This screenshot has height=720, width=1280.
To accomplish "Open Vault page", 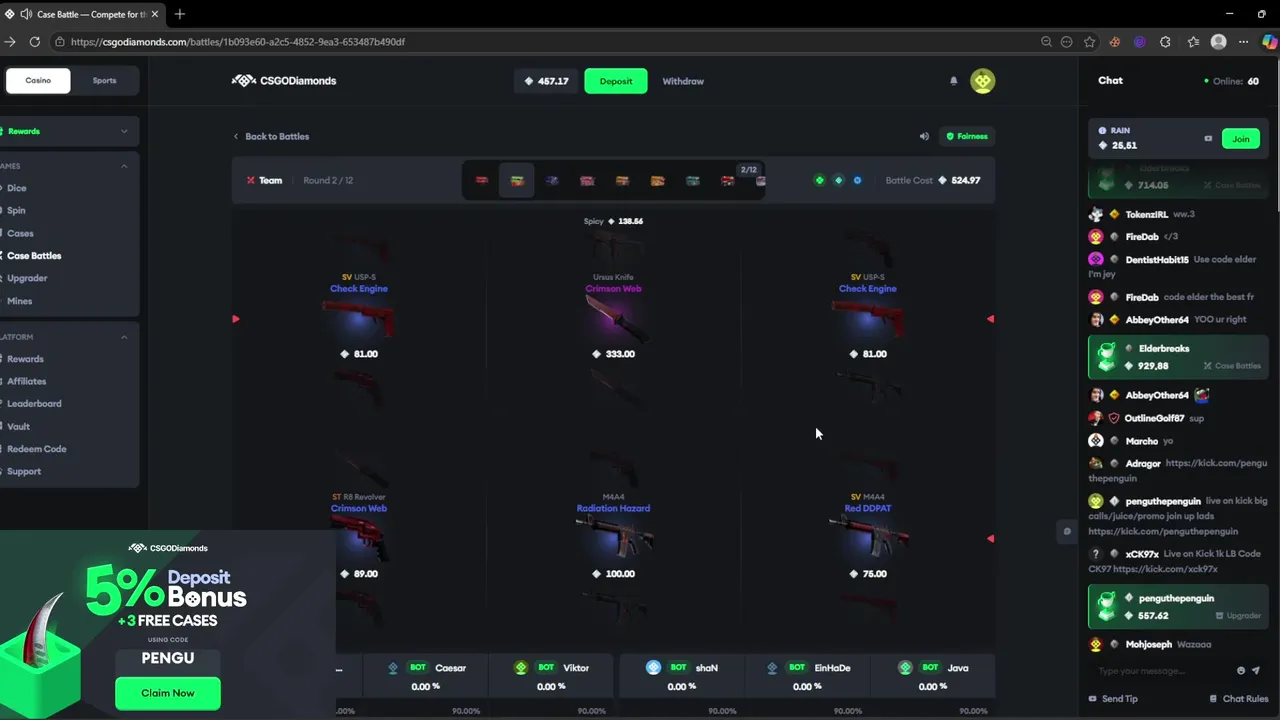I will coord(18,426).
